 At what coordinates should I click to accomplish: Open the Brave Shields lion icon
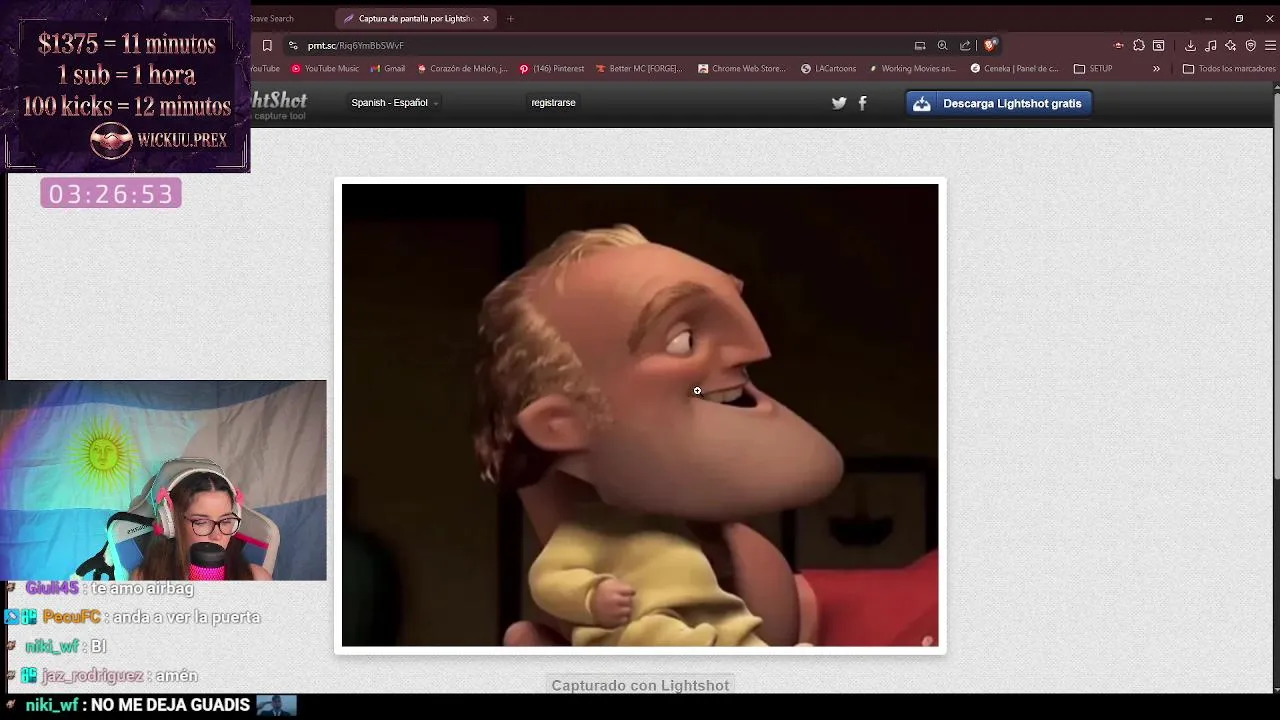[989, 45]
